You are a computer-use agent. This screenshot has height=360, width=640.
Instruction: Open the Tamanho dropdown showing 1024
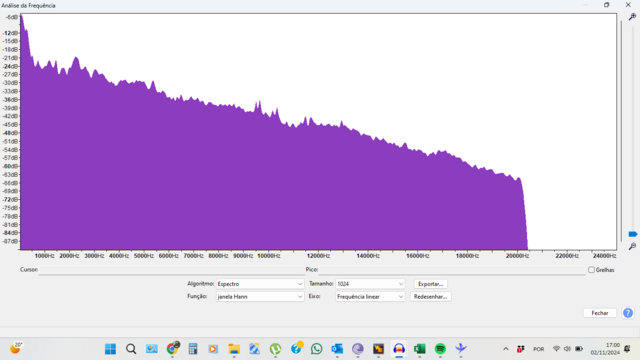(370, 284)
